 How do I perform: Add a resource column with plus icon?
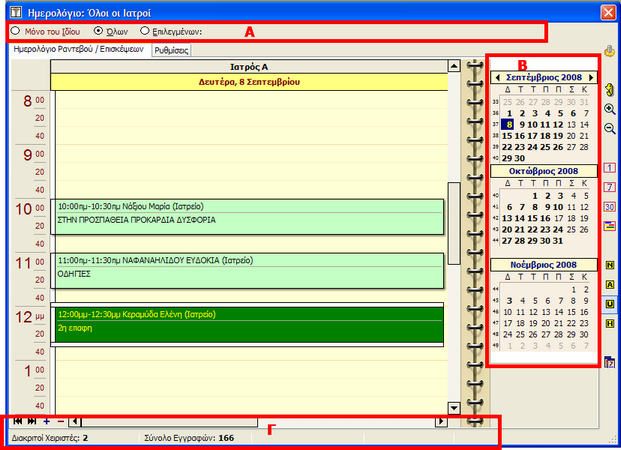point(46,421)
